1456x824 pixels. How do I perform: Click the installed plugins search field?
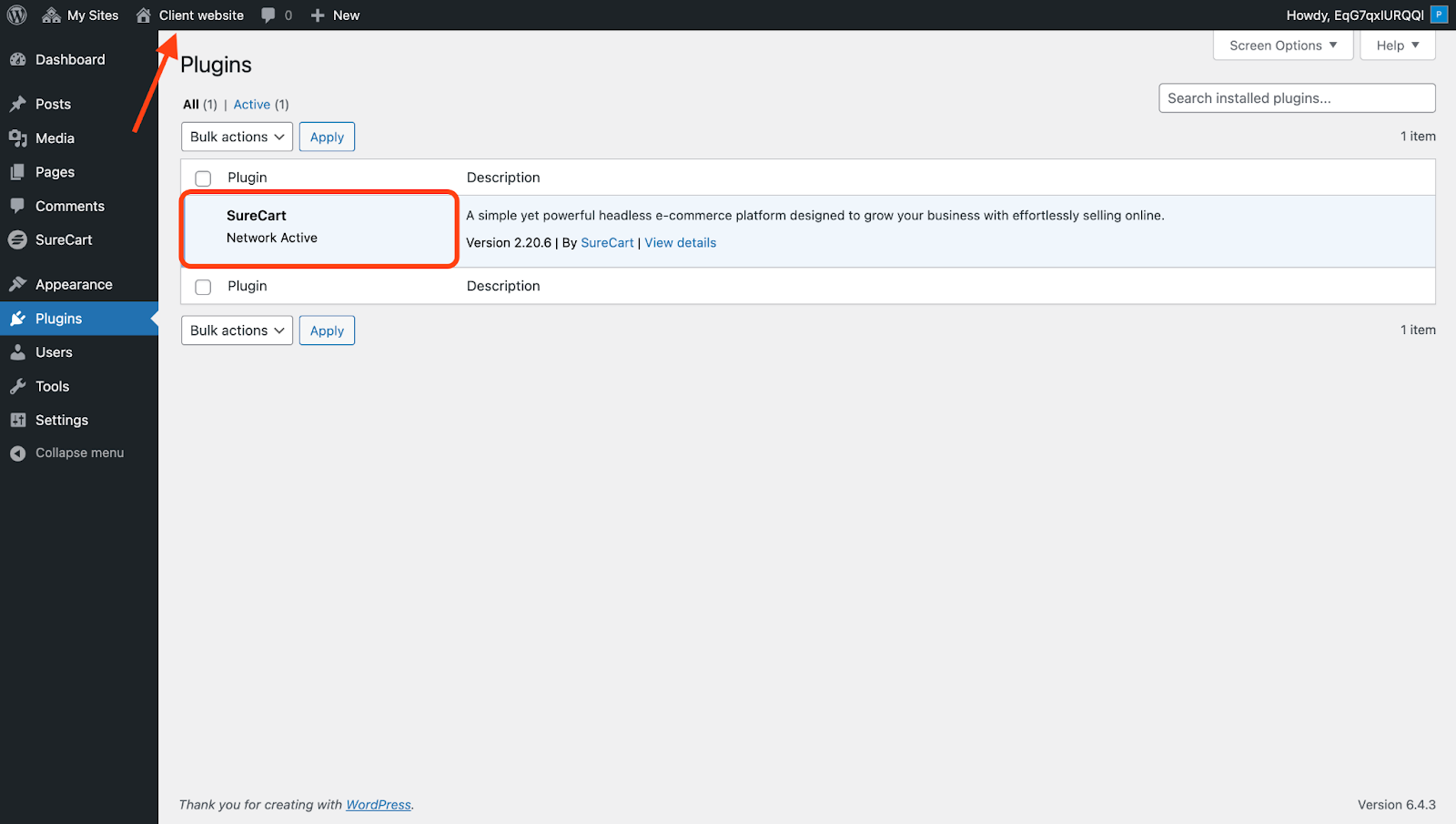click(x=1296, y=97)
